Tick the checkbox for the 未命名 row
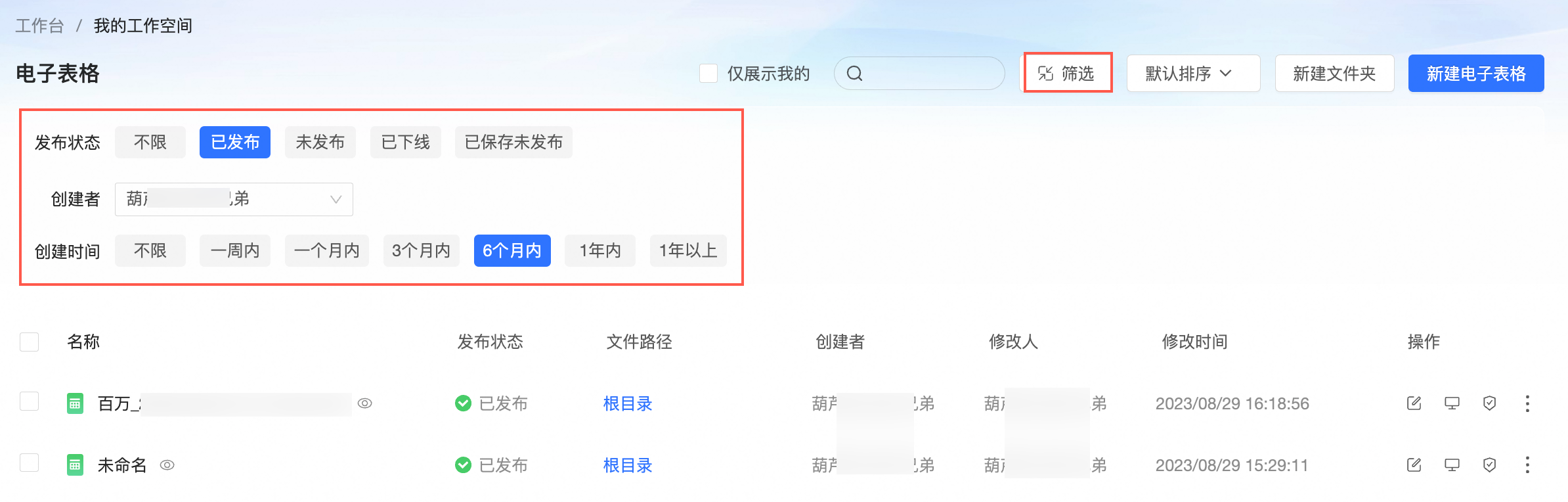1568x502 pixels. (30, 463)
